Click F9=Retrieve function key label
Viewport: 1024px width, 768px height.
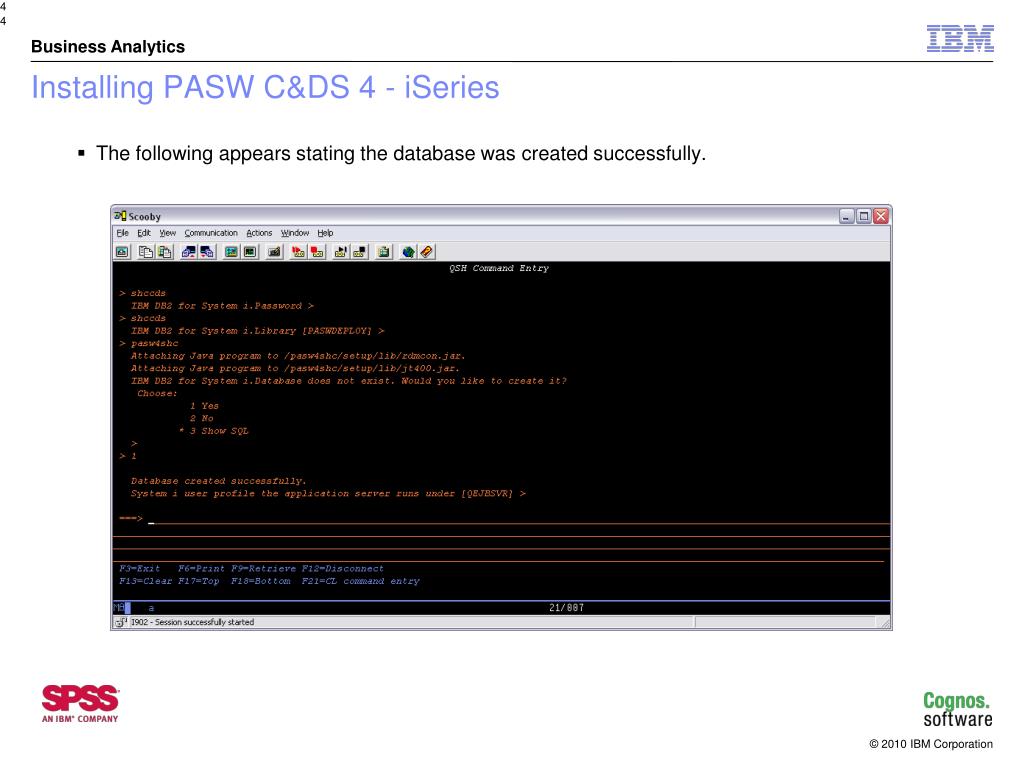263,569
